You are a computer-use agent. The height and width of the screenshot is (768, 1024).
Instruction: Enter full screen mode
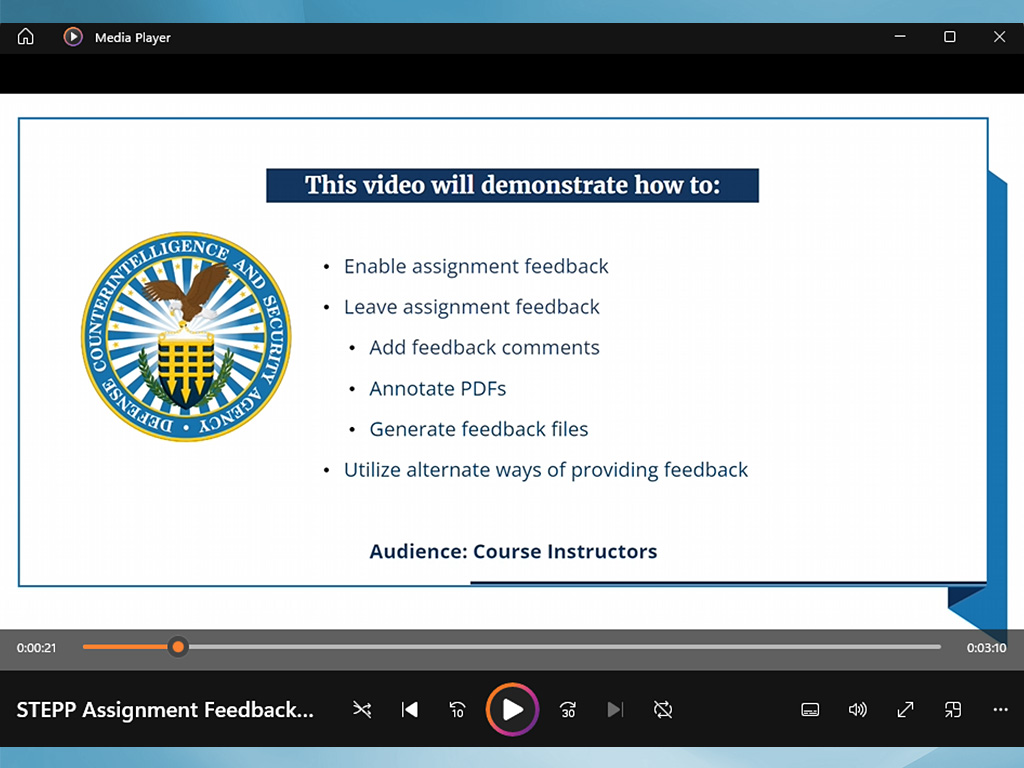pyautogui.click(x=905, y=710)
